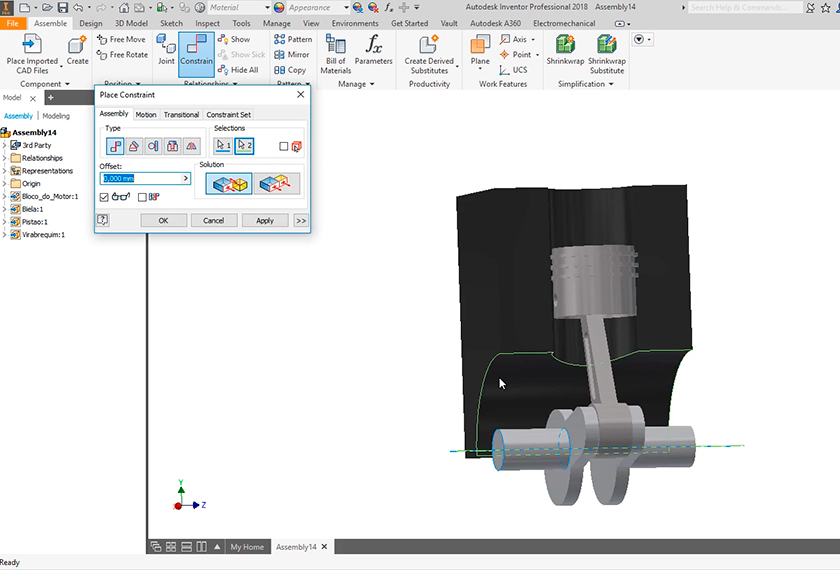This screenshot has height=570, width=840.
Task: Cancel the Place Constraint dialog
Action: 214,220
